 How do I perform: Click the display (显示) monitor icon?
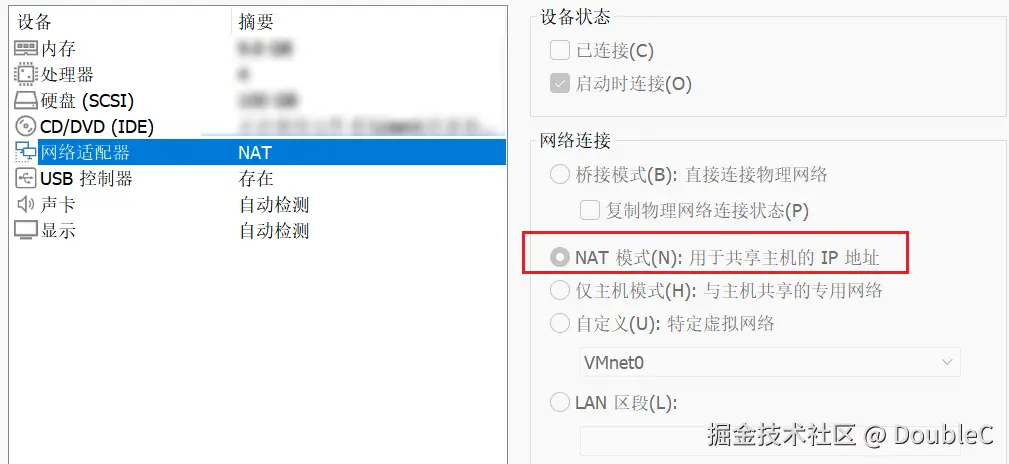point(26,230)
